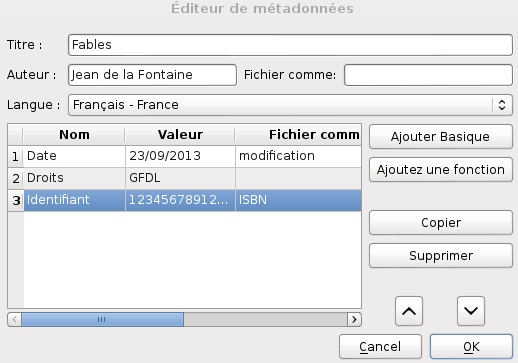Confirm with the OK button
The width and height of the screenshot is (518, 363).
471,347
